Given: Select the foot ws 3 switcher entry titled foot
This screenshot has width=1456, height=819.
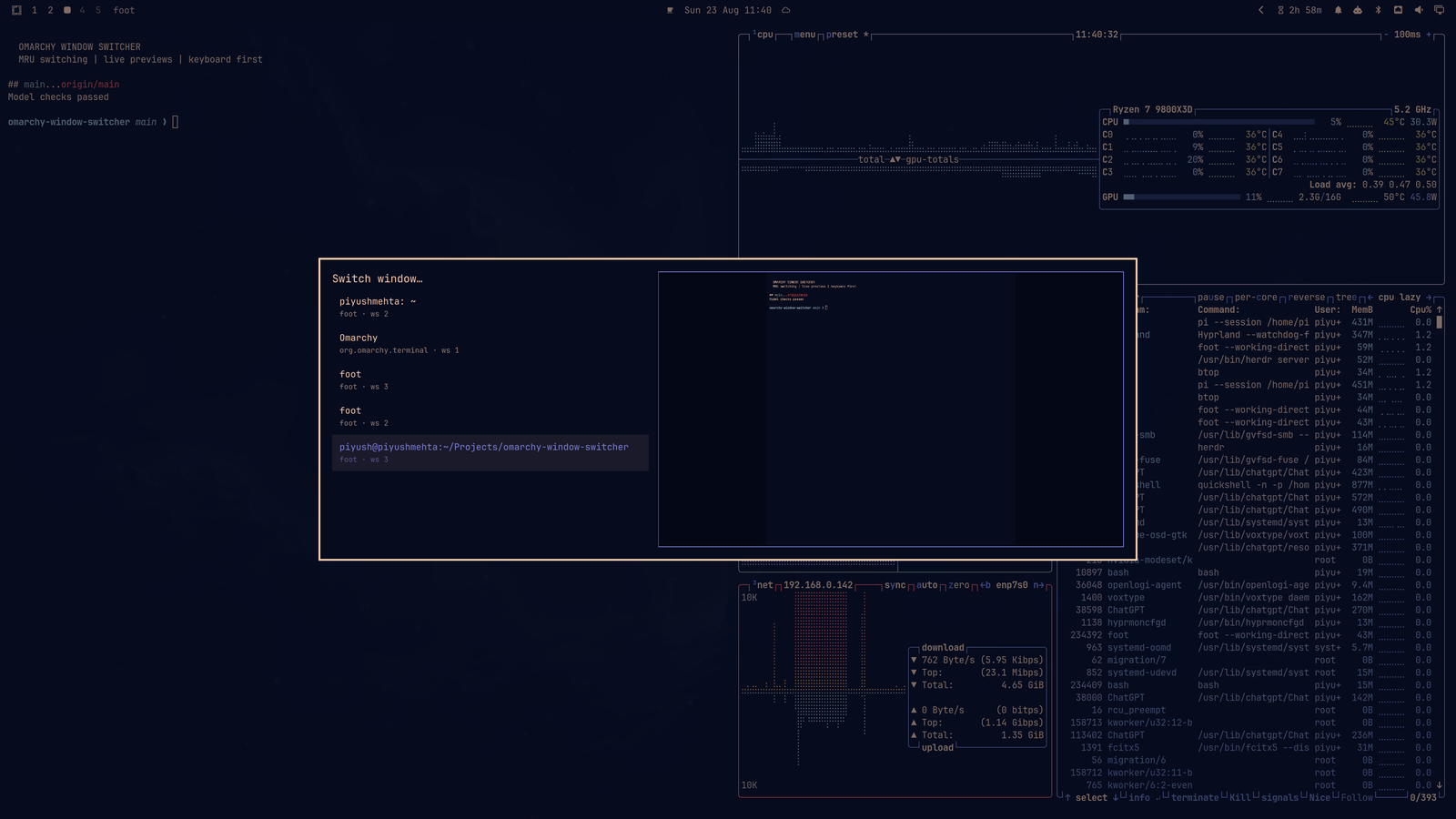Looking at the screenshot, I should tap(490, 379).
